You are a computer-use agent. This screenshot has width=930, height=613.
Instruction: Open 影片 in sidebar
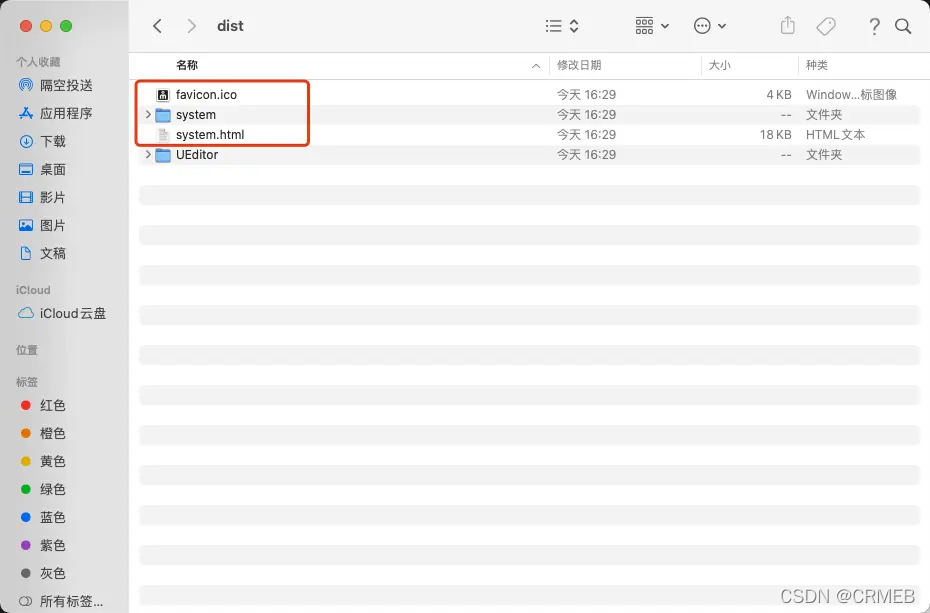43,197
